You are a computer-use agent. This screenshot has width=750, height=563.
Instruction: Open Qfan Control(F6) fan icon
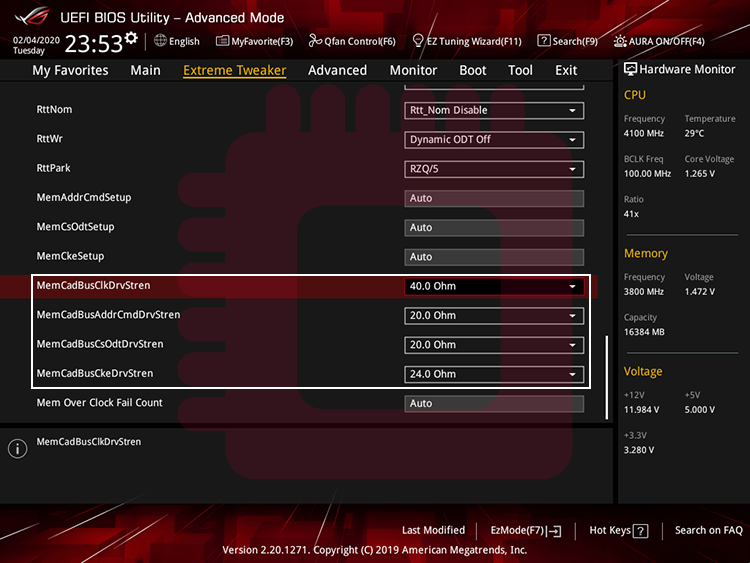[x=315, y=41]
